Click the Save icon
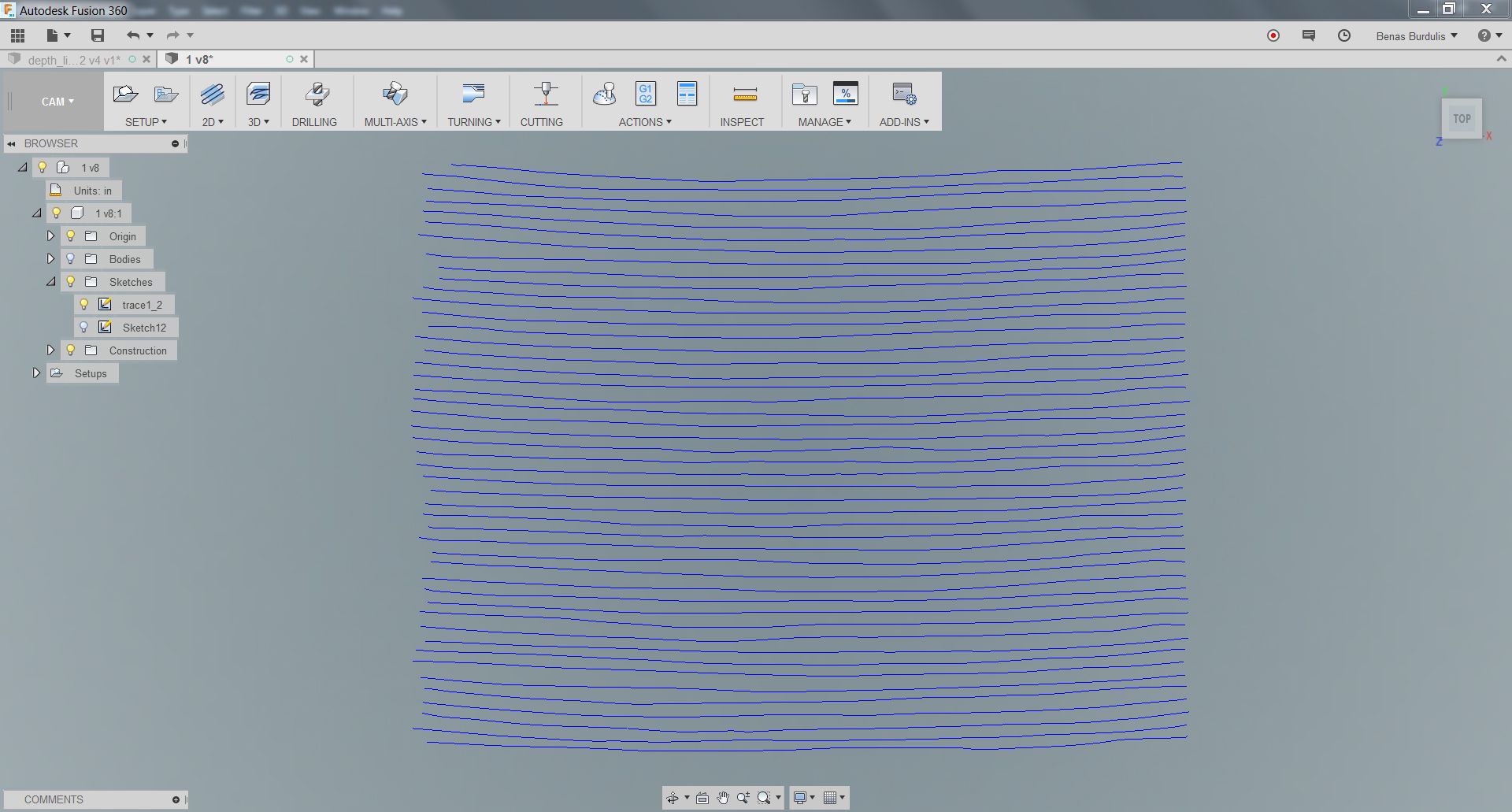 click(98, 35)
